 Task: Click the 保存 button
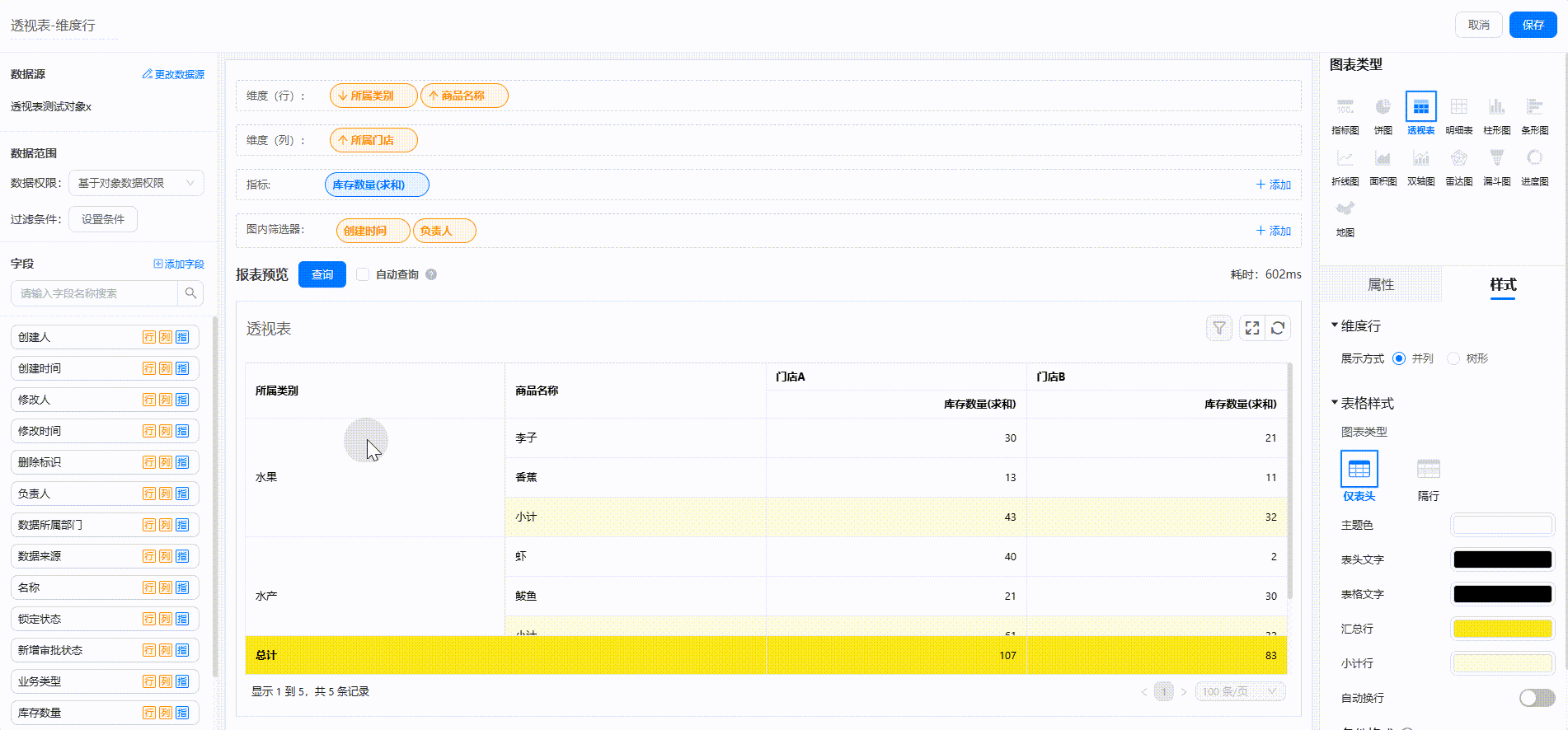1533,25
